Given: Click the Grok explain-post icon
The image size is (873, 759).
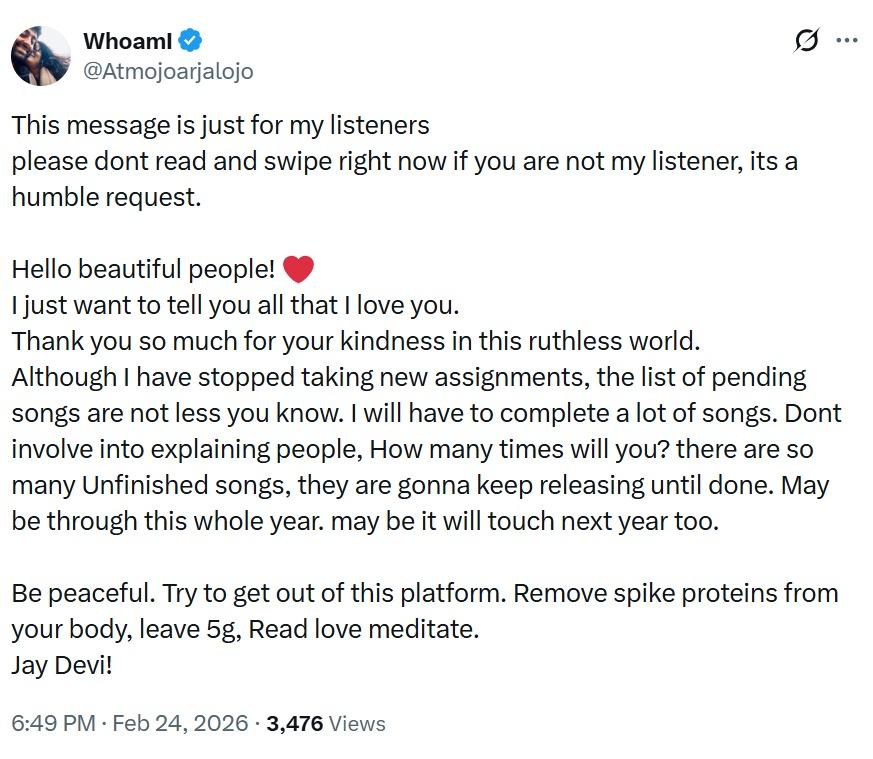Looking at the screenshot, I should pos(807,41).
